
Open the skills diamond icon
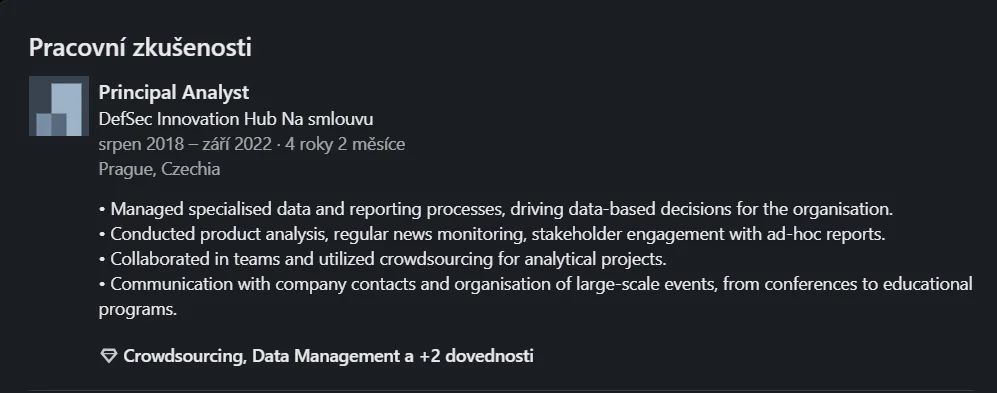(109, 356)
